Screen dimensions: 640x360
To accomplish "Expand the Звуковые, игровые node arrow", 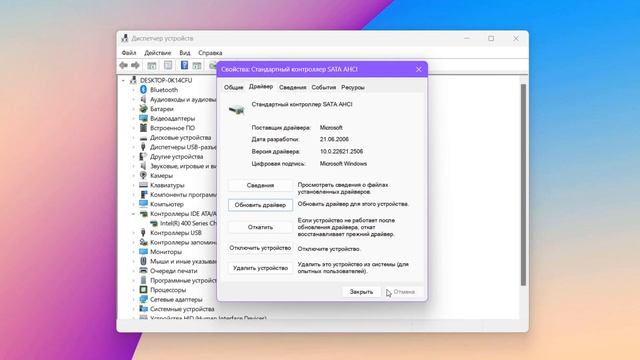I will tap(133, 166).
